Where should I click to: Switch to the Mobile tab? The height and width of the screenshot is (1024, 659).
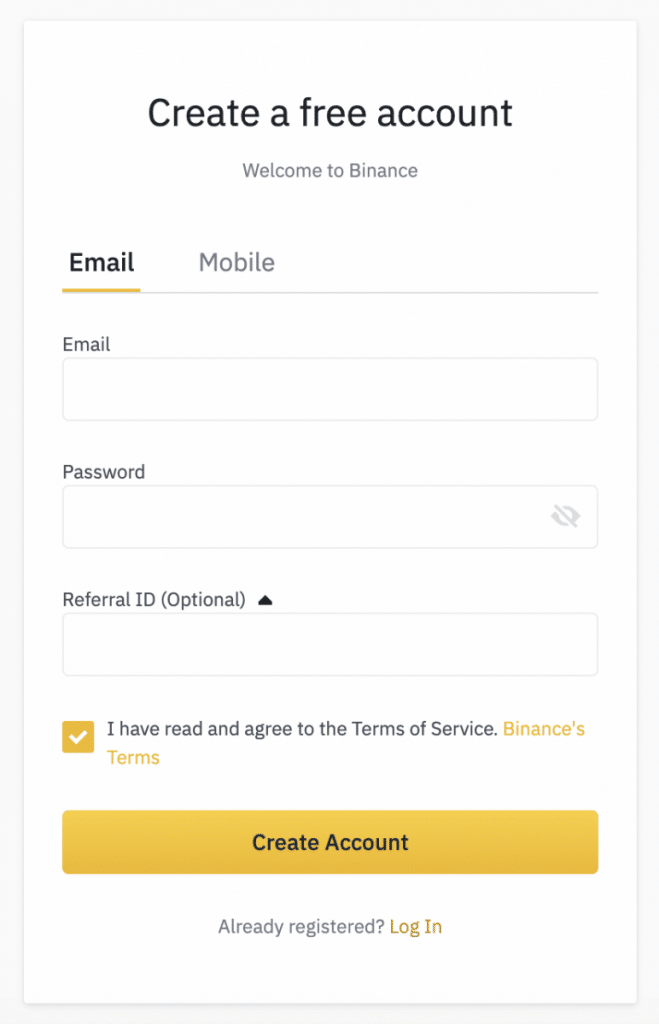[236, 262]
